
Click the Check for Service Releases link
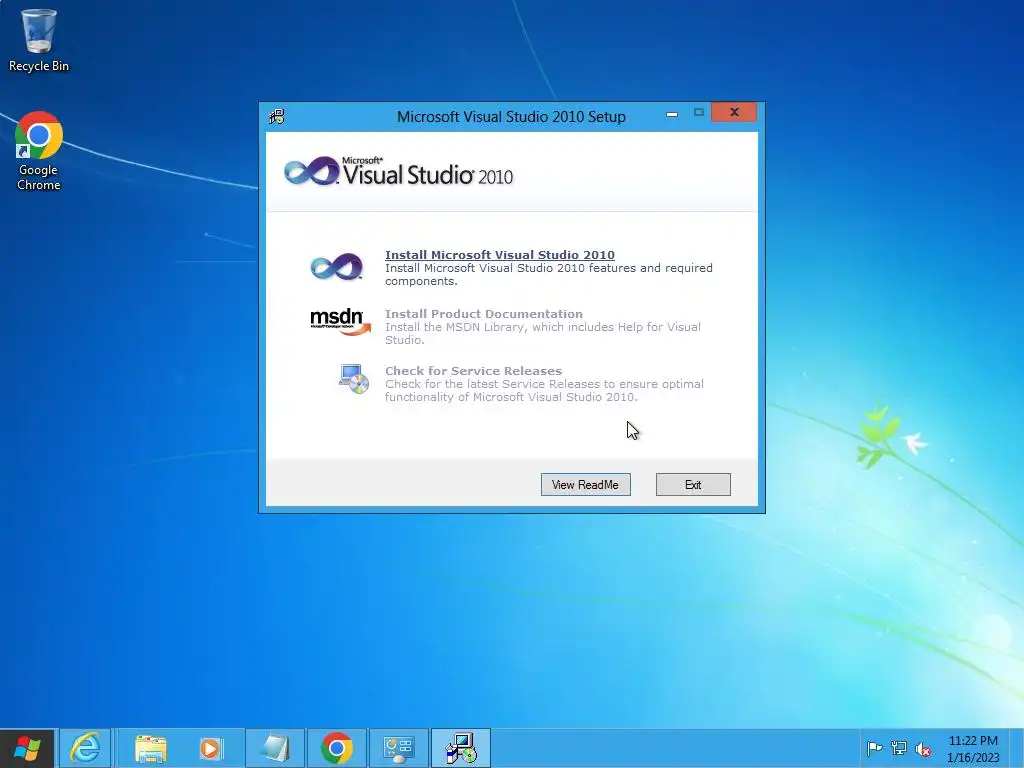pyautogui.click(x=473, y=370)
